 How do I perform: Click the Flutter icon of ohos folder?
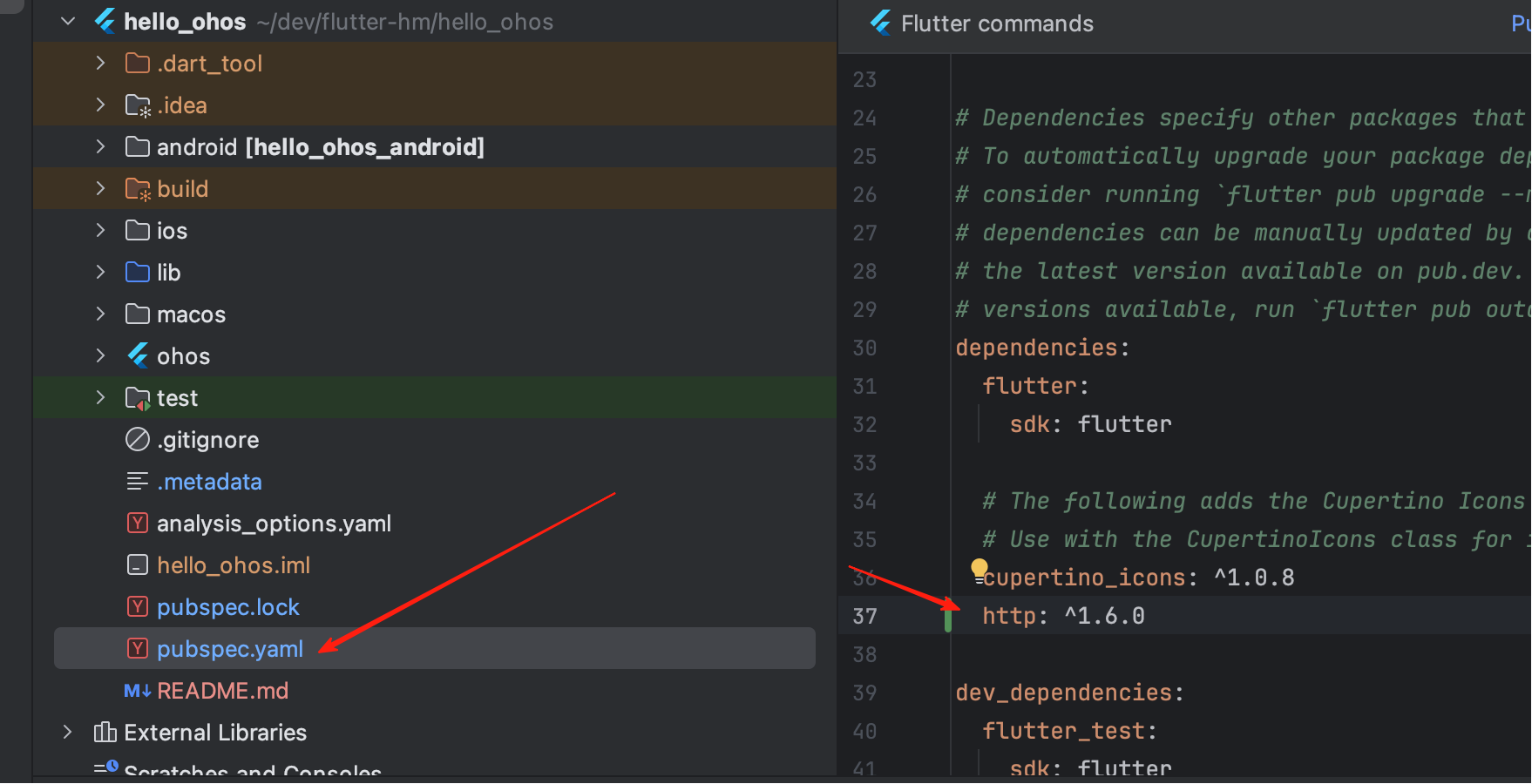pos(138,355)
